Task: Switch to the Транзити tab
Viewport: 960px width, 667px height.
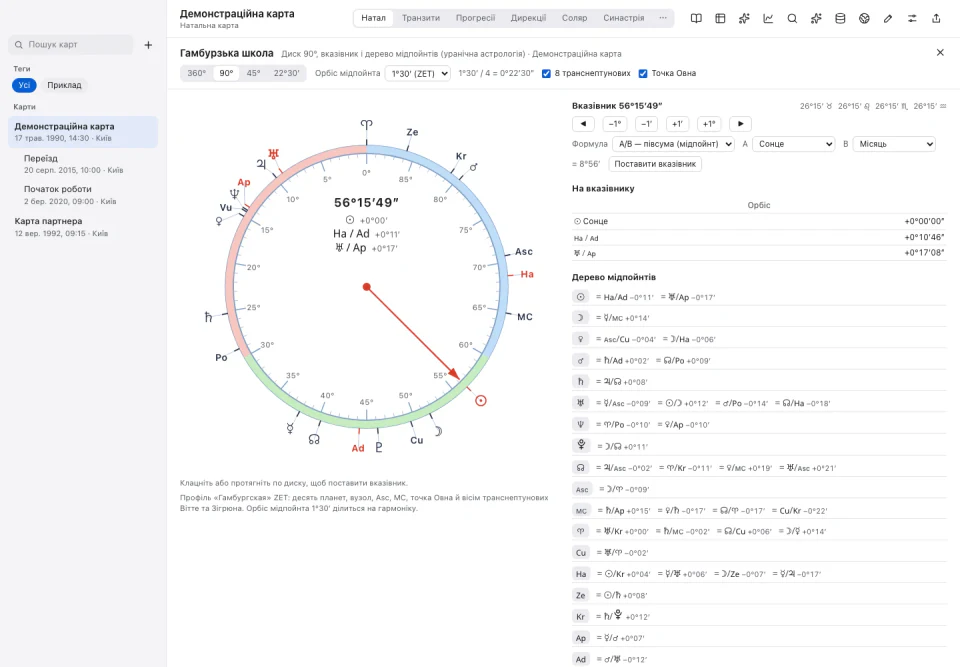Action: click(x=421, y=18)
